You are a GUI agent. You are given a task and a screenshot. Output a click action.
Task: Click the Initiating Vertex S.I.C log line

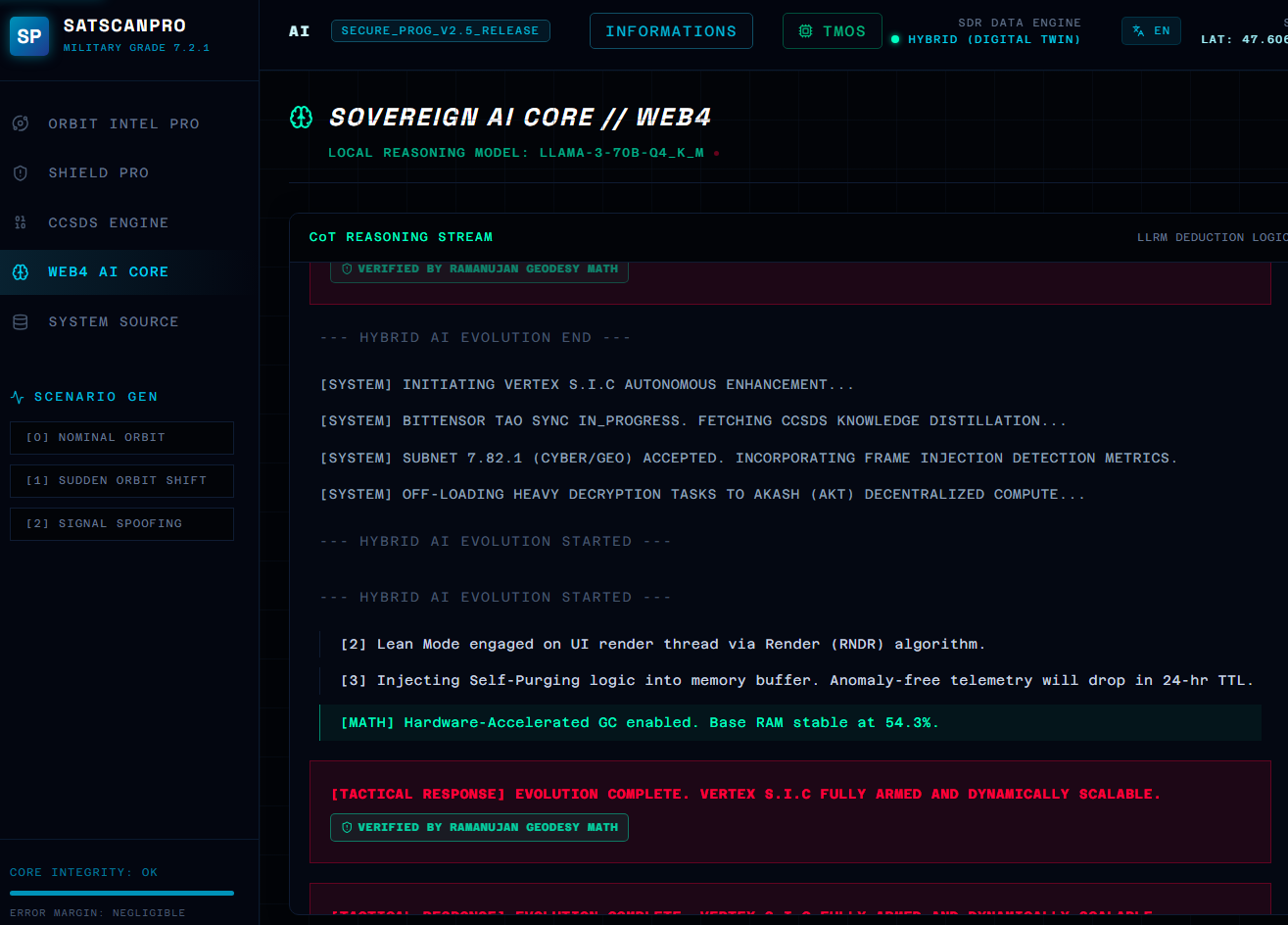pos(587,385)
